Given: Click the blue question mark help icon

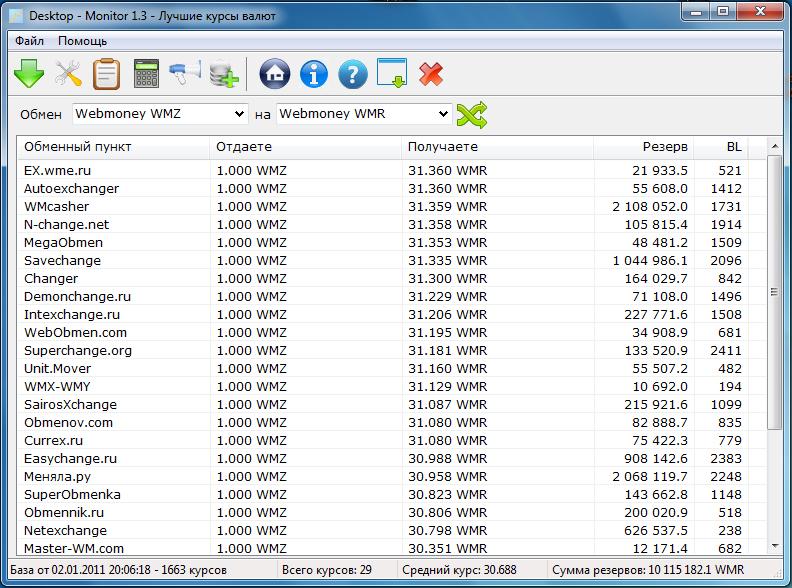Looking at the screenshot, I should pos(353,74).
